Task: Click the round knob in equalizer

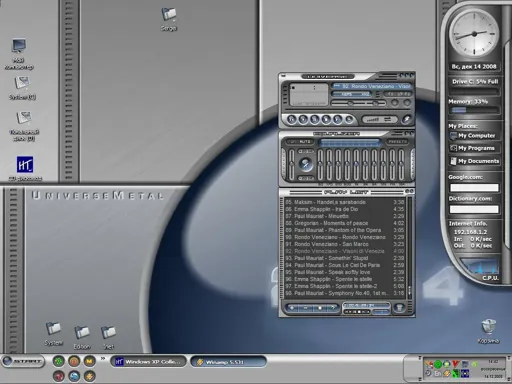Action: [x=305, y=164]
